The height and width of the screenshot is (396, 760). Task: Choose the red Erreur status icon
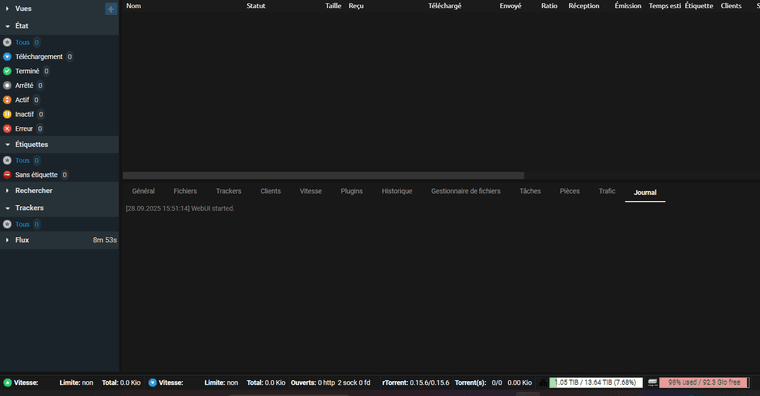click(7, 129)
